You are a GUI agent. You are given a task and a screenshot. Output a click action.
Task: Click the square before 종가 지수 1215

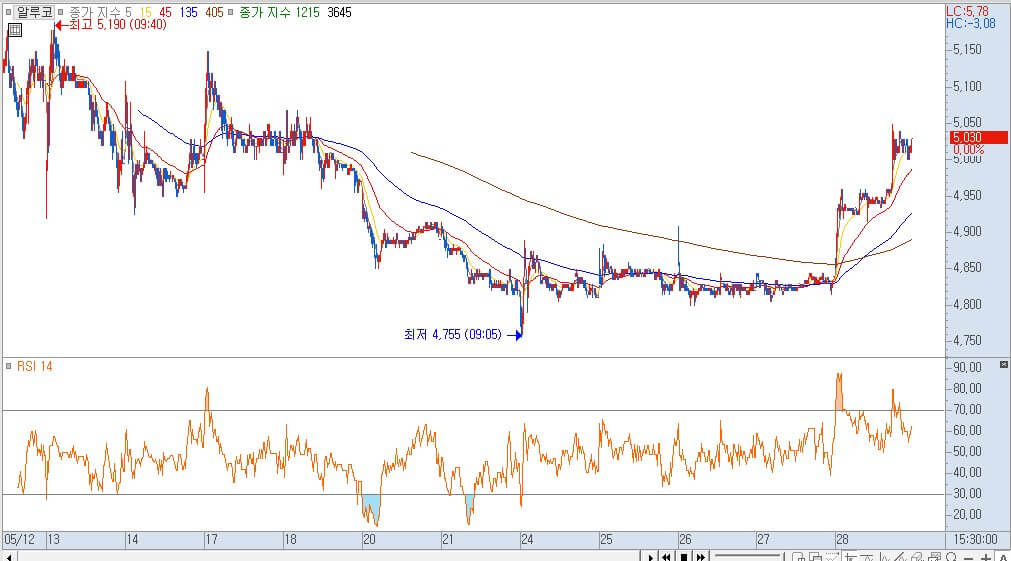click(230, 12)
